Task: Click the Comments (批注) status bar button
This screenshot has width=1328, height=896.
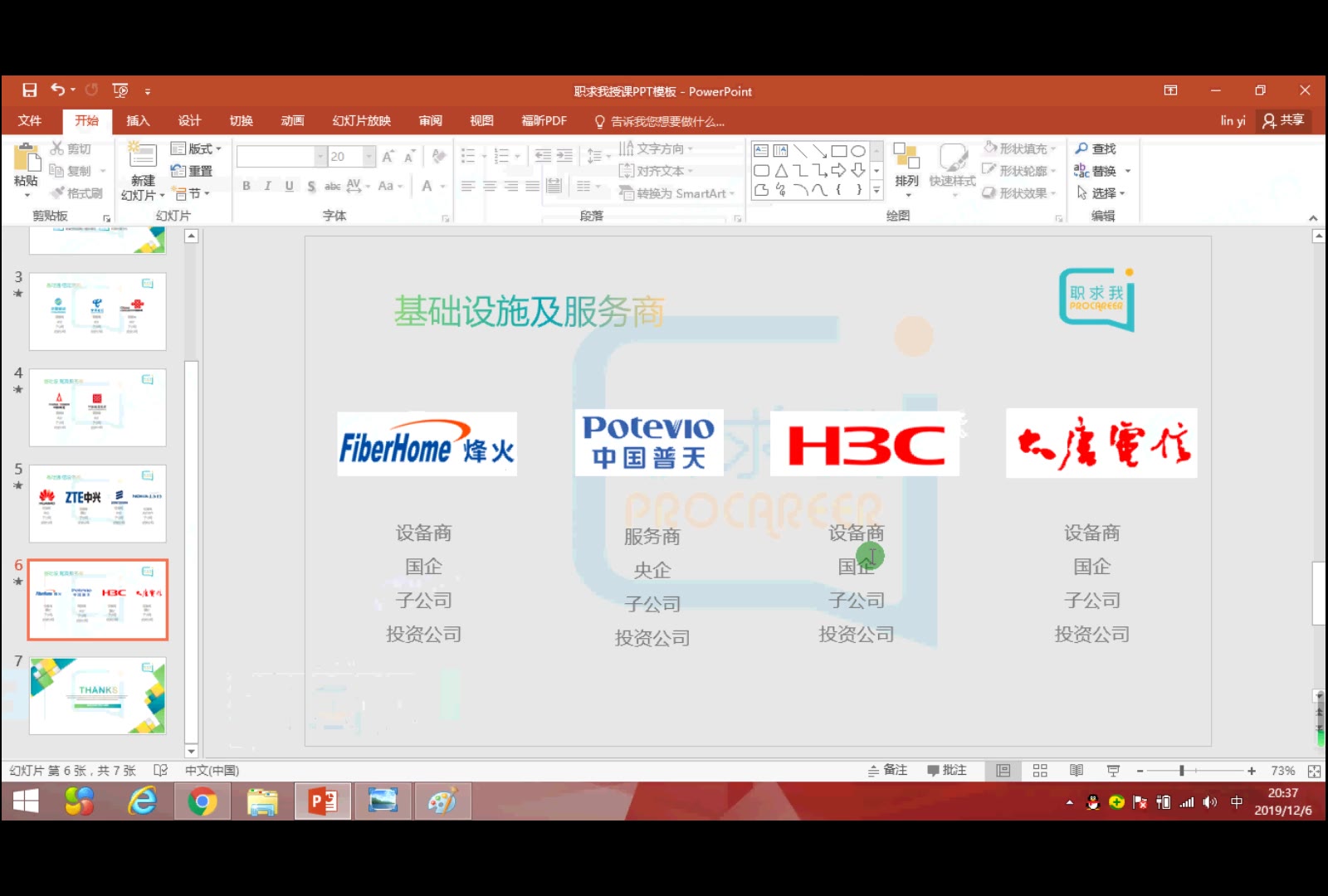Action: (947, 770)
